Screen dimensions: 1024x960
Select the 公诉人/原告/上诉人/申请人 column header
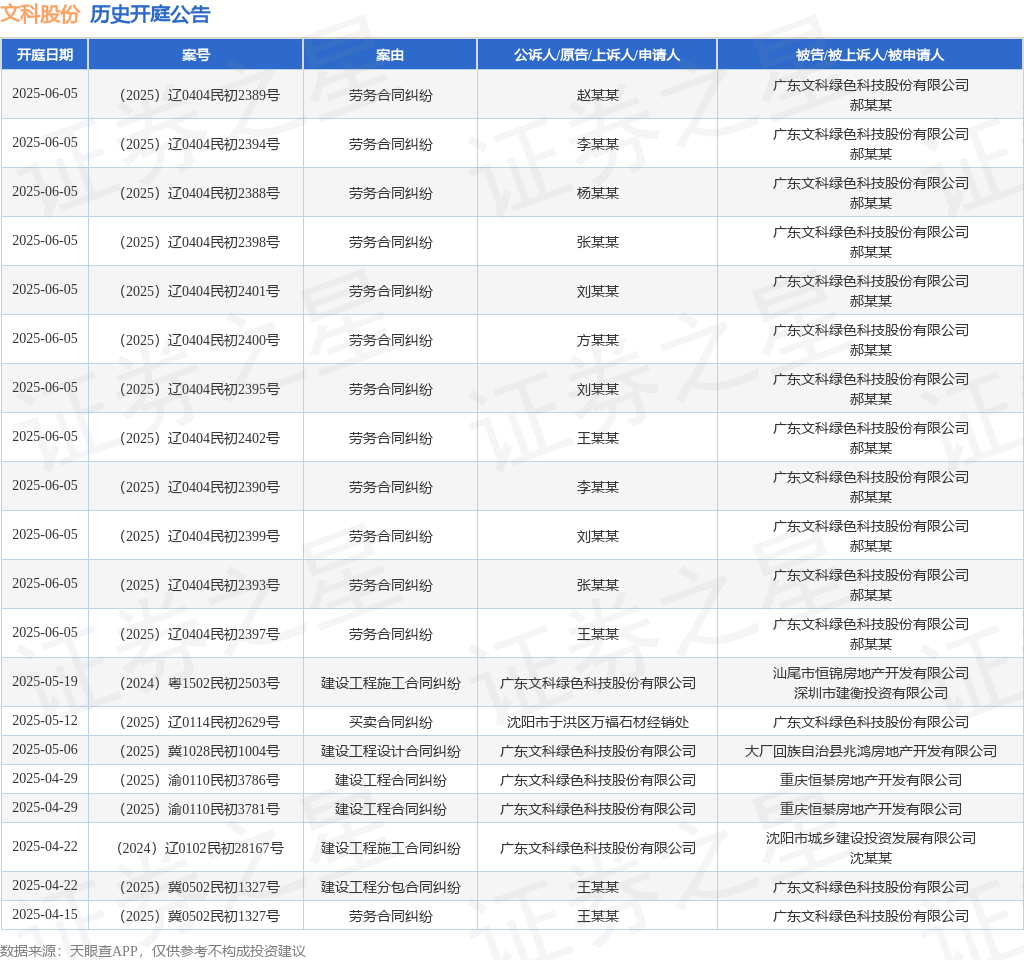(x=597, y=55)
